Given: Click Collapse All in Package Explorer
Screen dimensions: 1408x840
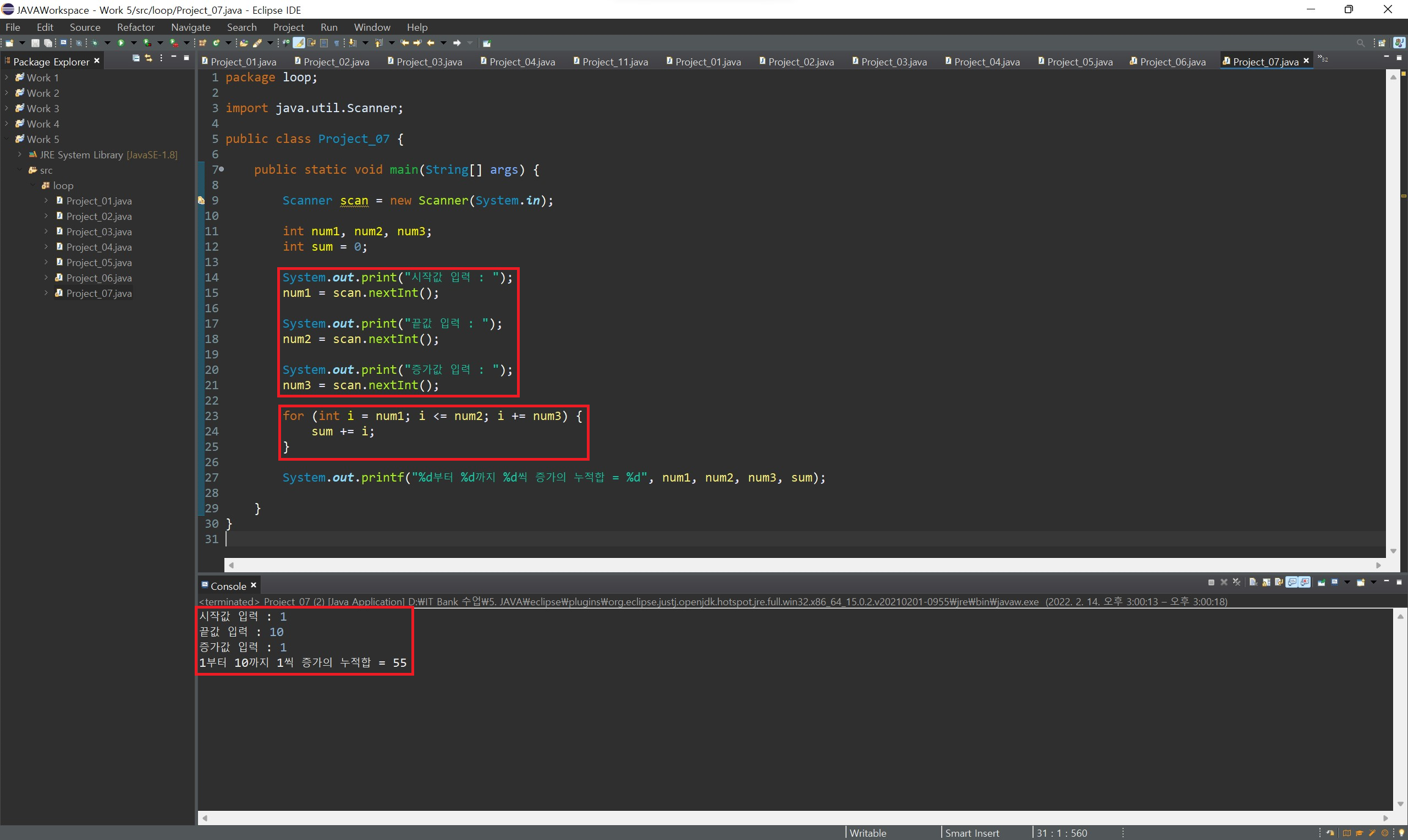Looking at the screenshot, I should [136, 59].
